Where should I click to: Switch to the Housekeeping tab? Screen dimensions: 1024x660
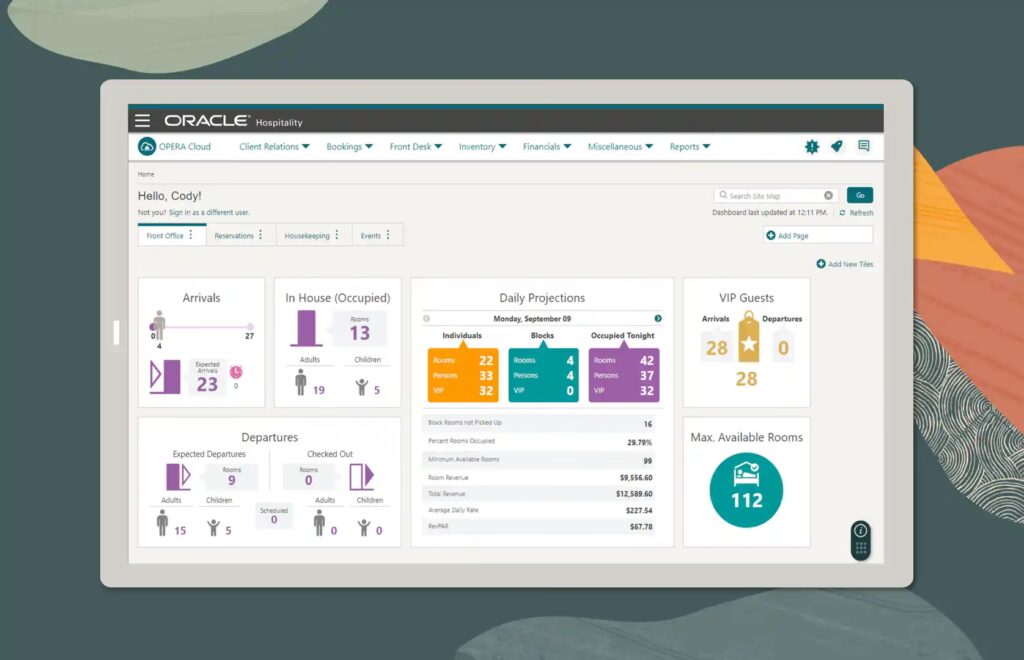pos(307,236)
